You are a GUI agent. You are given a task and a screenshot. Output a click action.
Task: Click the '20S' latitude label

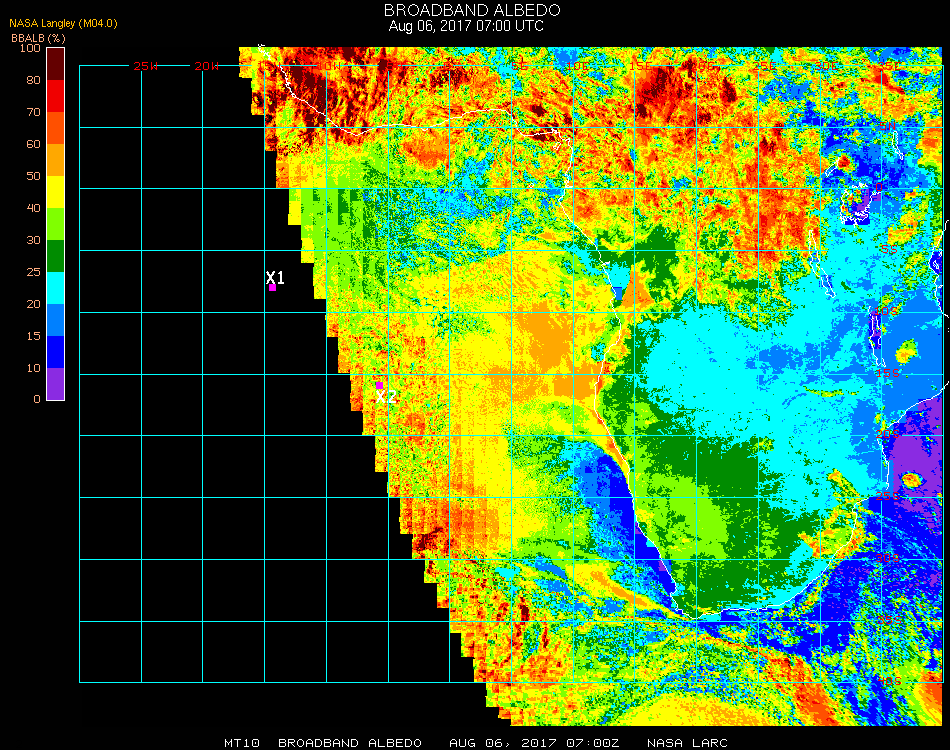coord(888,435)
